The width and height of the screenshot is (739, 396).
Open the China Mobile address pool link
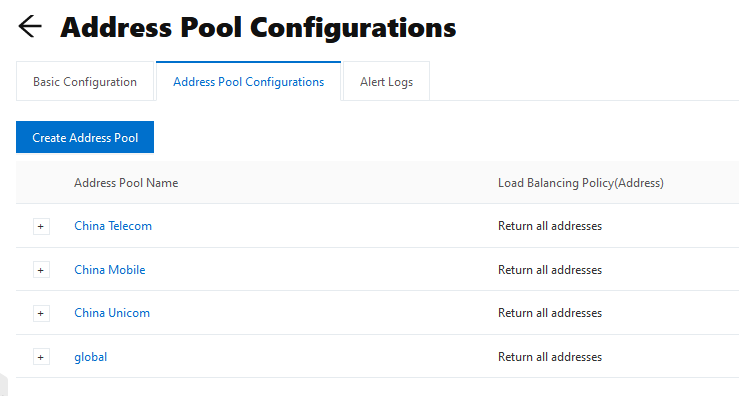click(x=110, y=270)
